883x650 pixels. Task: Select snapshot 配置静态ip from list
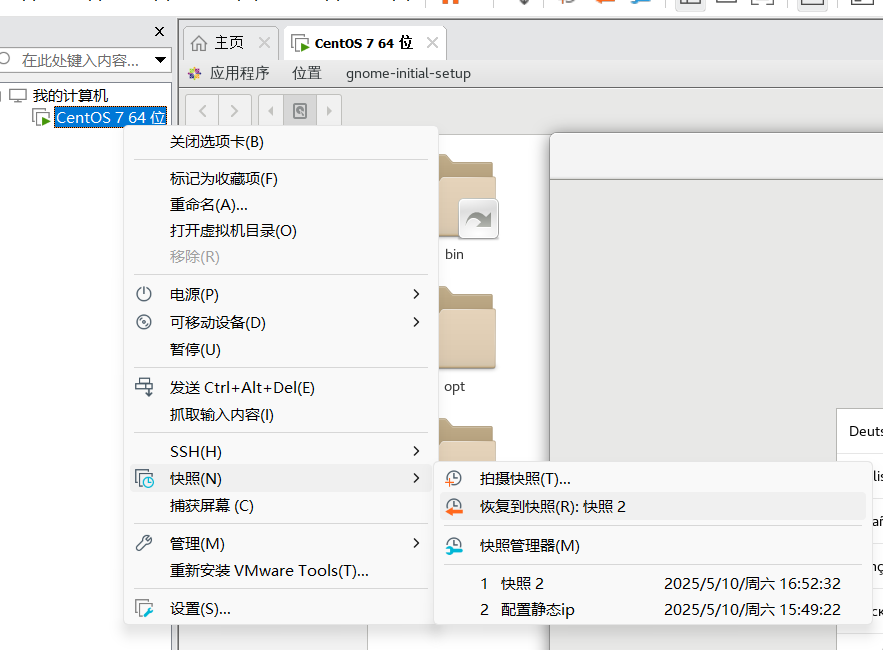coord(653,609)
